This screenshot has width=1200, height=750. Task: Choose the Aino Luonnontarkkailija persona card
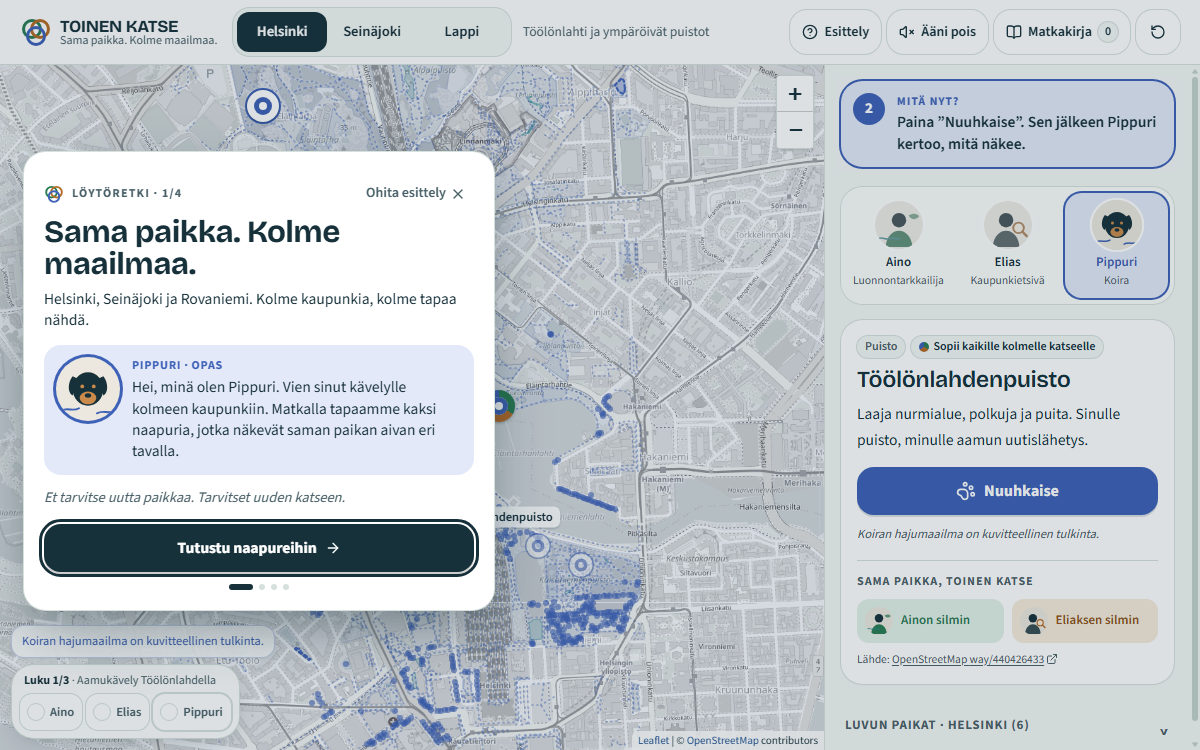pos(898,246)
